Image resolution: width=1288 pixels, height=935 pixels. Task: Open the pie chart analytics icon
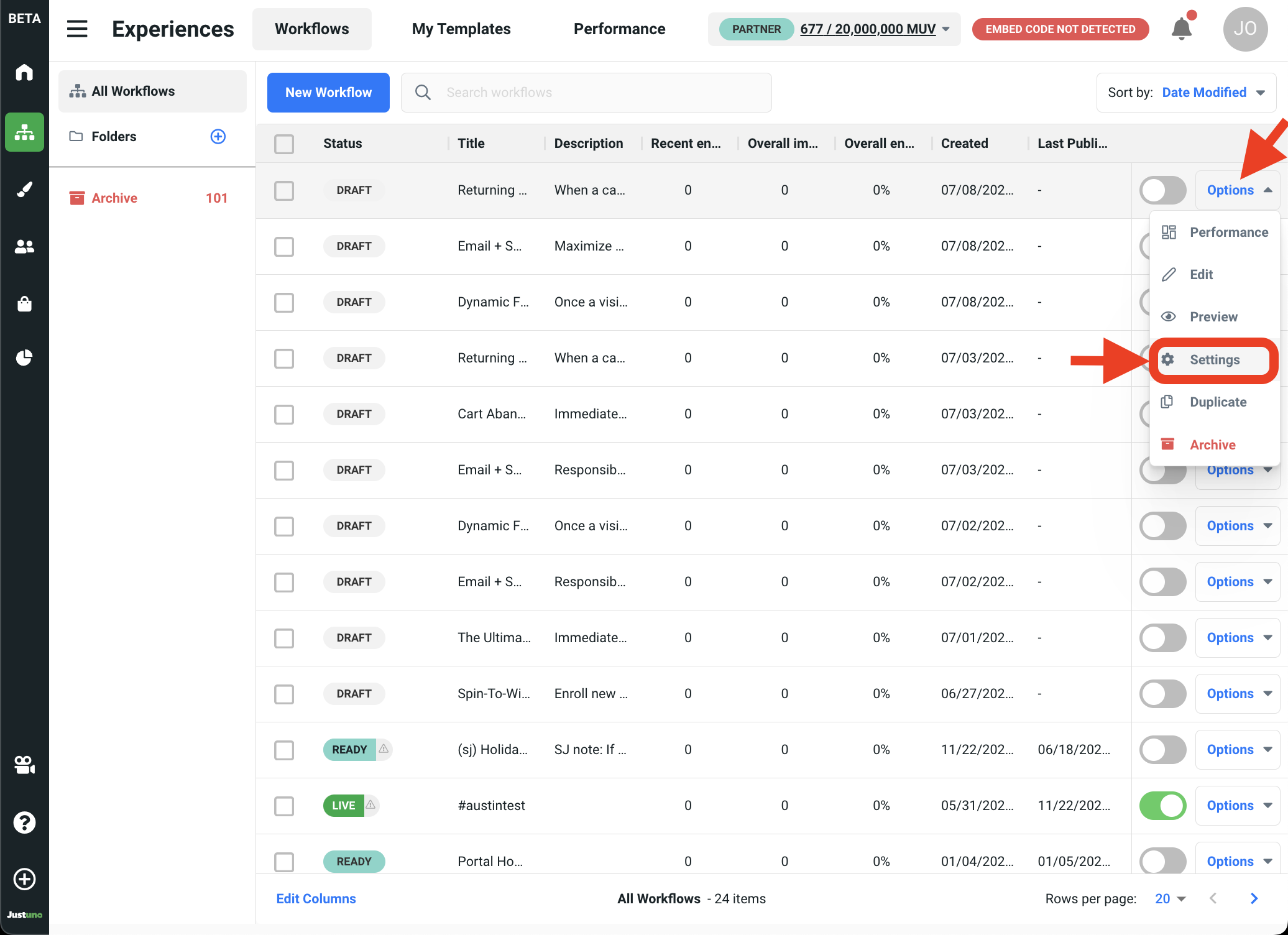coord(24,358)
